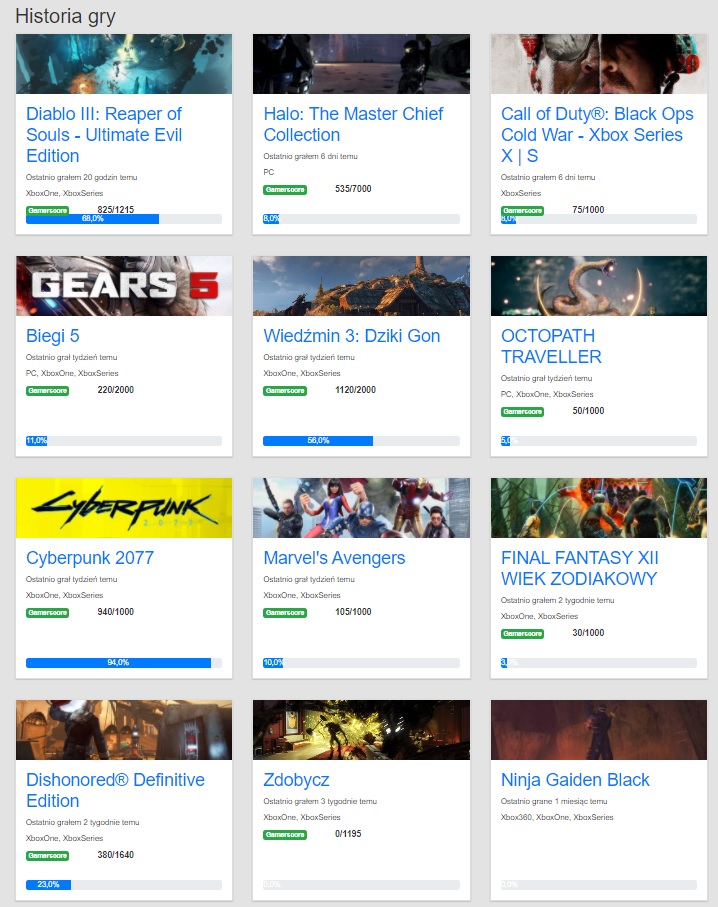Click the 50/1000 score on Octopath Traveller
Image resolution: width=718 pixels, height=907 pixels.
click(588, 411)
